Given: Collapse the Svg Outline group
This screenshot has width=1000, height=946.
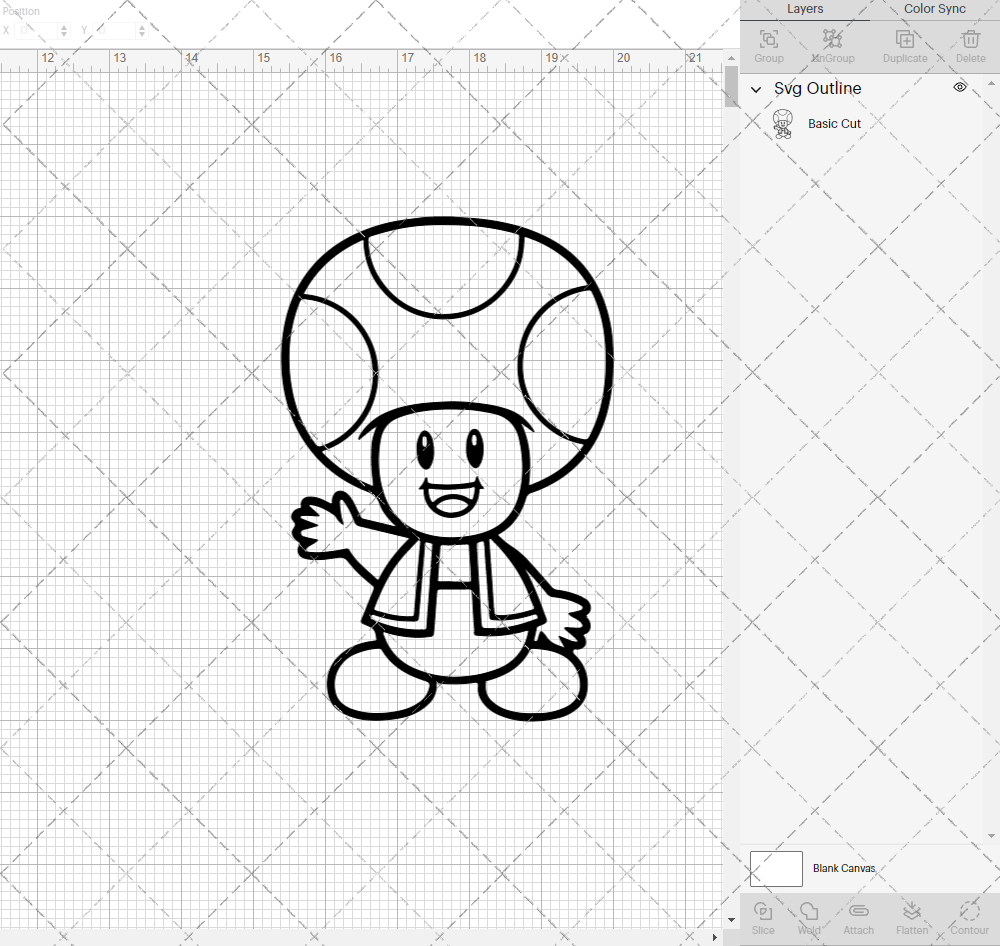Looking at the screenshot, I should click(x=756, y=89).
